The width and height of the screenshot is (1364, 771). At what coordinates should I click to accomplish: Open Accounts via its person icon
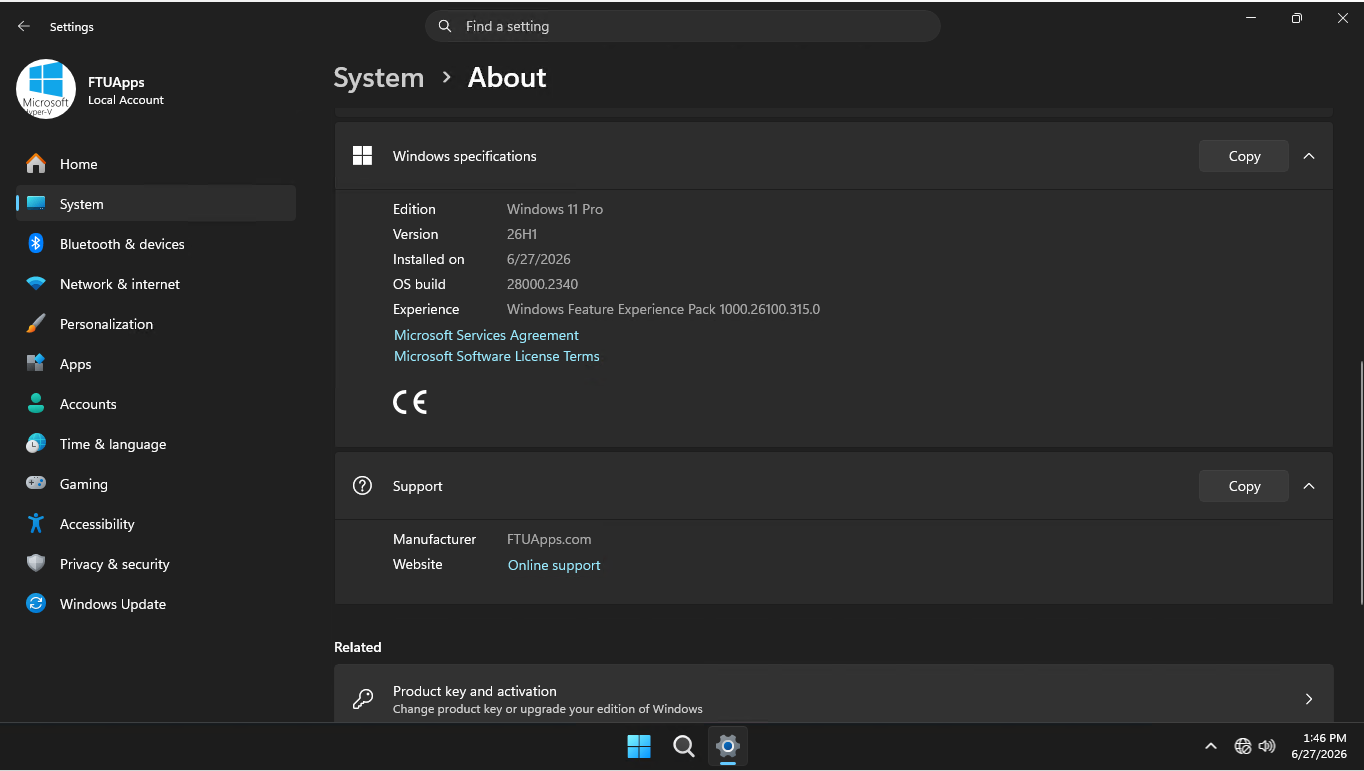pos(36,404)
